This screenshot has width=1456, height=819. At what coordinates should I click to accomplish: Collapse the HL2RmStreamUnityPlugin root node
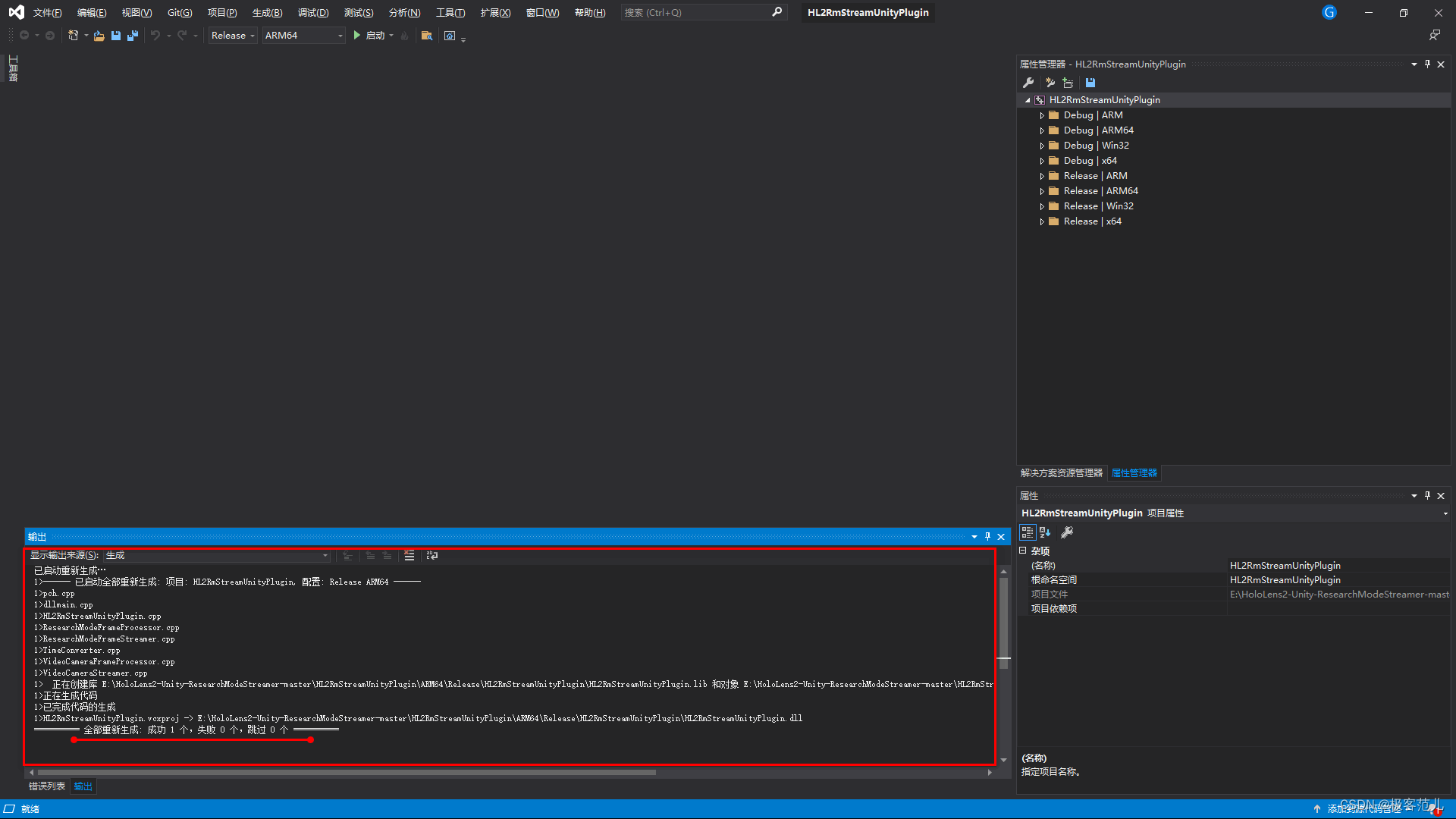1028,100
